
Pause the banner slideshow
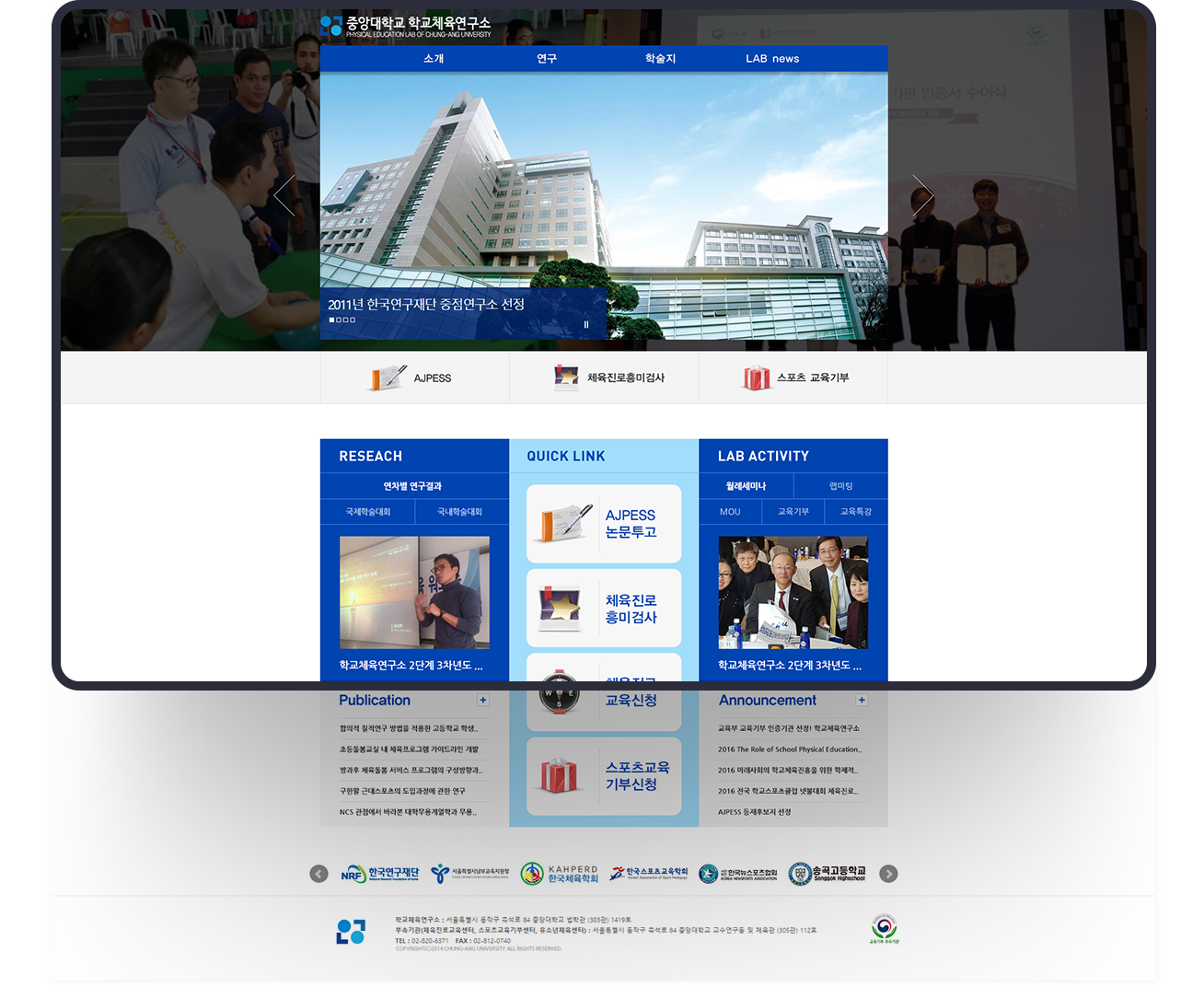point(585,324)
